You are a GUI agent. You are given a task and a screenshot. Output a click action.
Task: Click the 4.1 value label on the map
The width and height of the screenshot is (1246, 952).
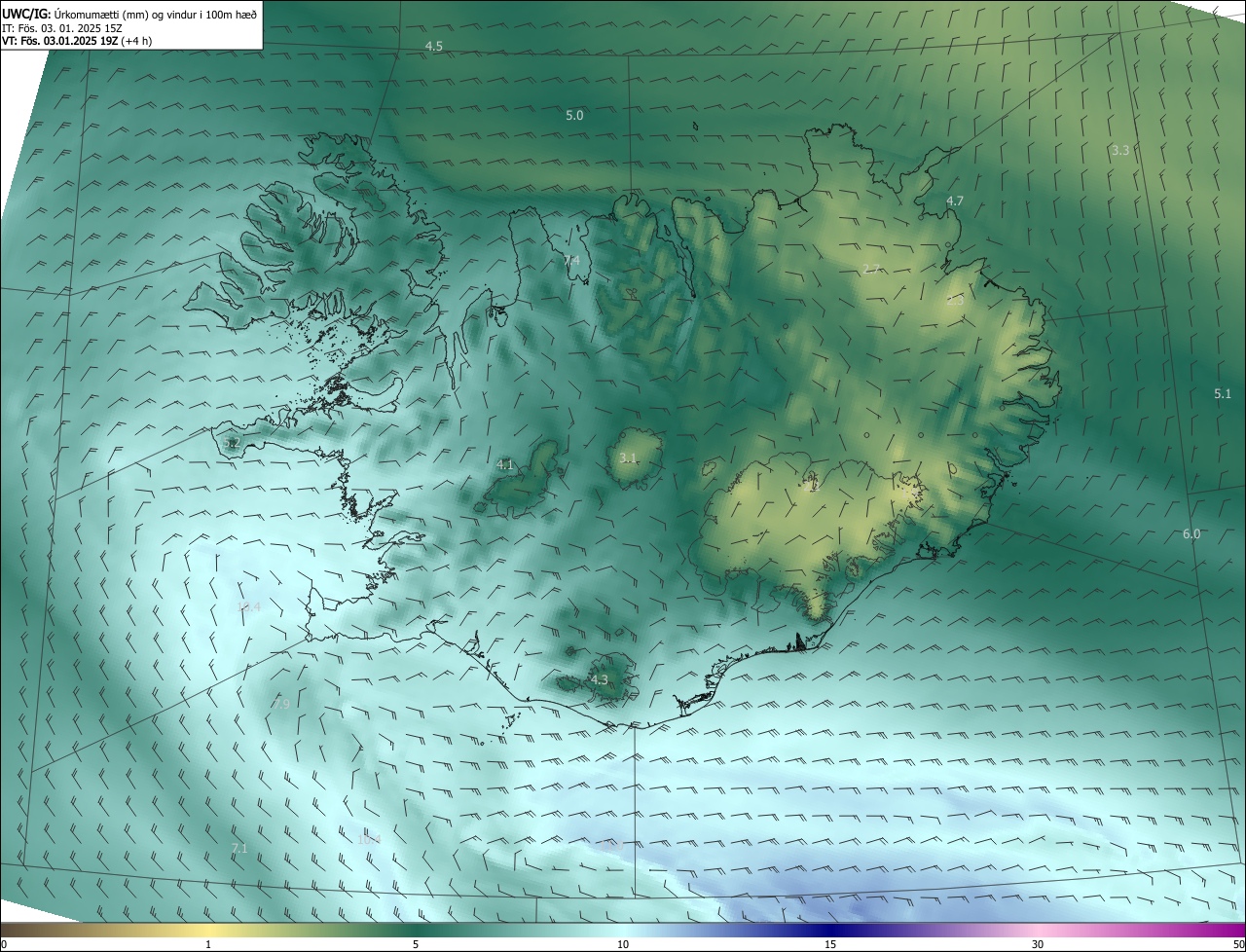click(504, 465)
